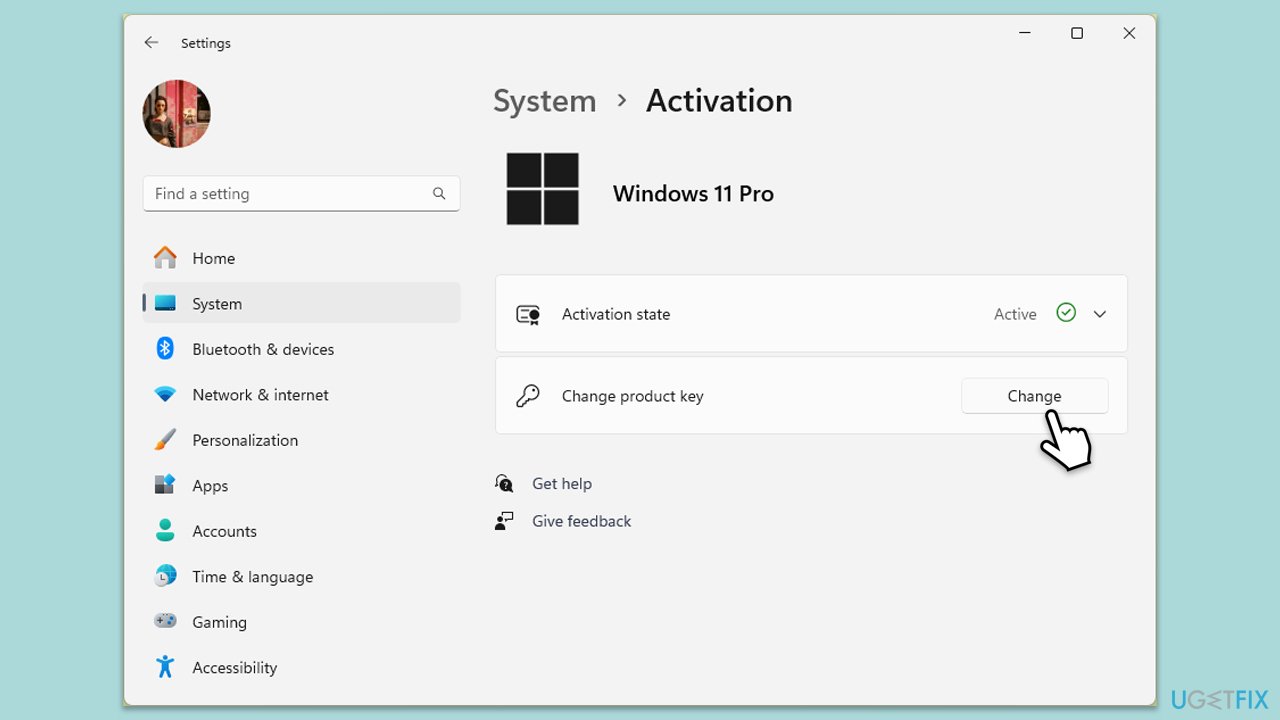Focus the Find a setting search box
Screen dimensions: 1280x720
click(301, 194)
